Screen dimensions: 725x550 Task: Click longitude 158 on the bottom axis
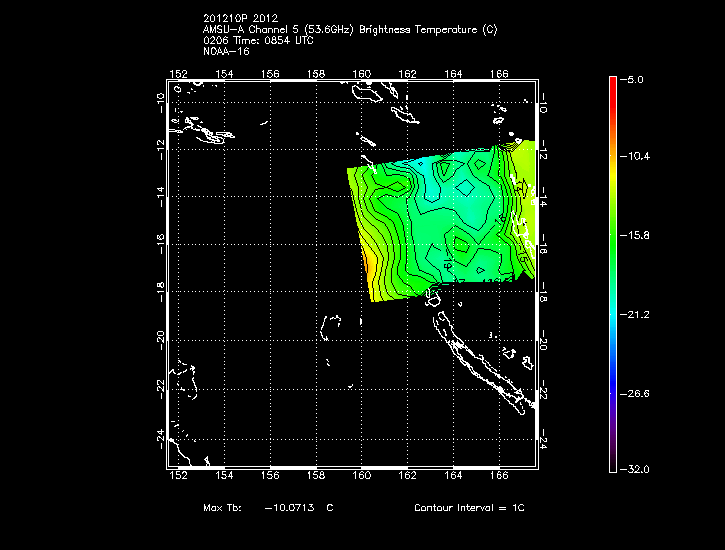(x=316, y=476)
